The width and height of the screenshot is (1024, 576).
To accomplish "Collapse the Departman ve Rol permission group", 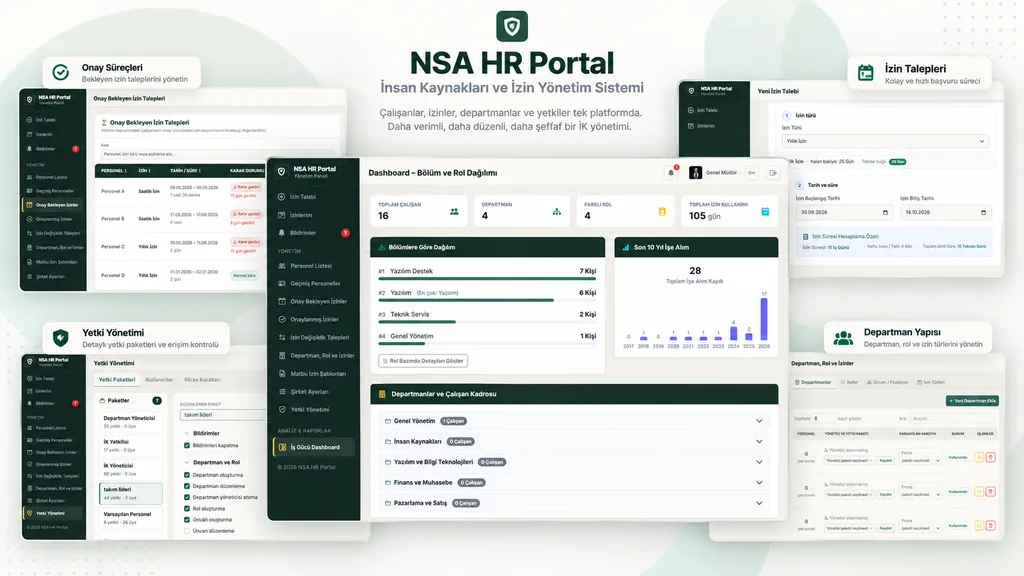I will coord(187,462).
